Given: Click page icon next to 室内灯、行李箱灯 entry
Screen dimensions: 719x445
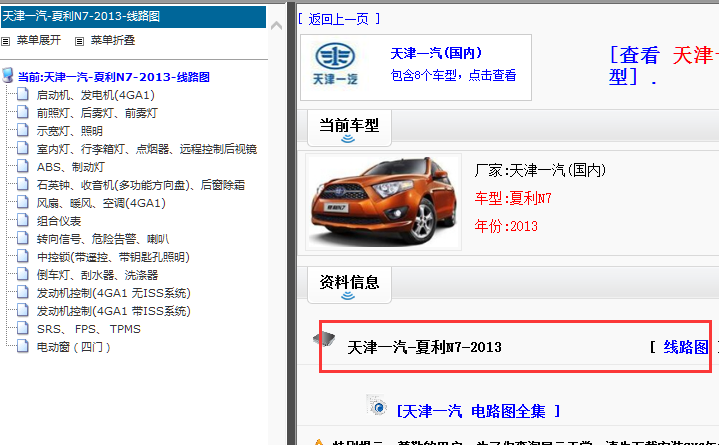Looking at the screenshot, I should coord(22,148).
